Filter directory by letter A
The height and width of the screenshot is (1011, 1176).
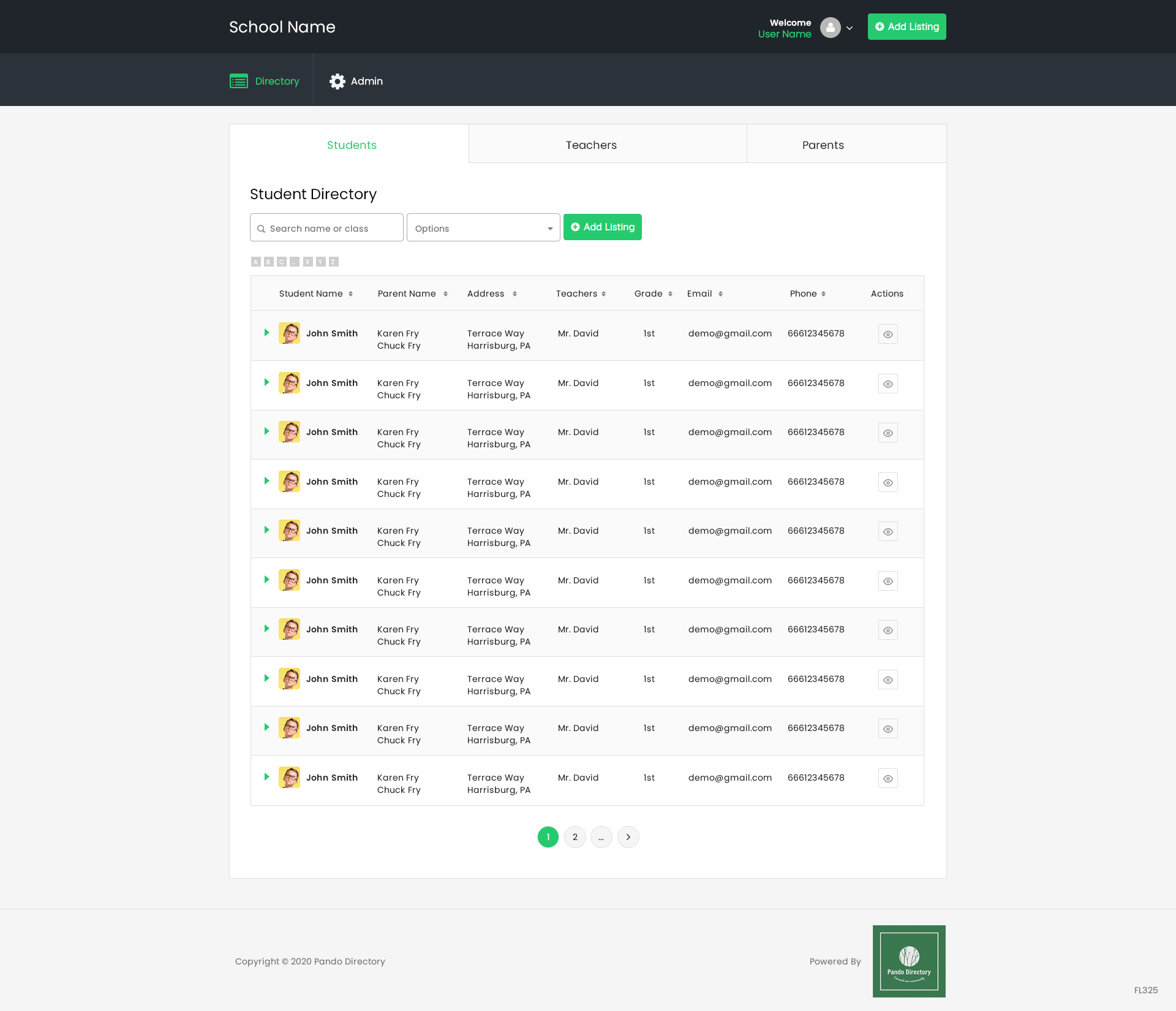point(255,262)
